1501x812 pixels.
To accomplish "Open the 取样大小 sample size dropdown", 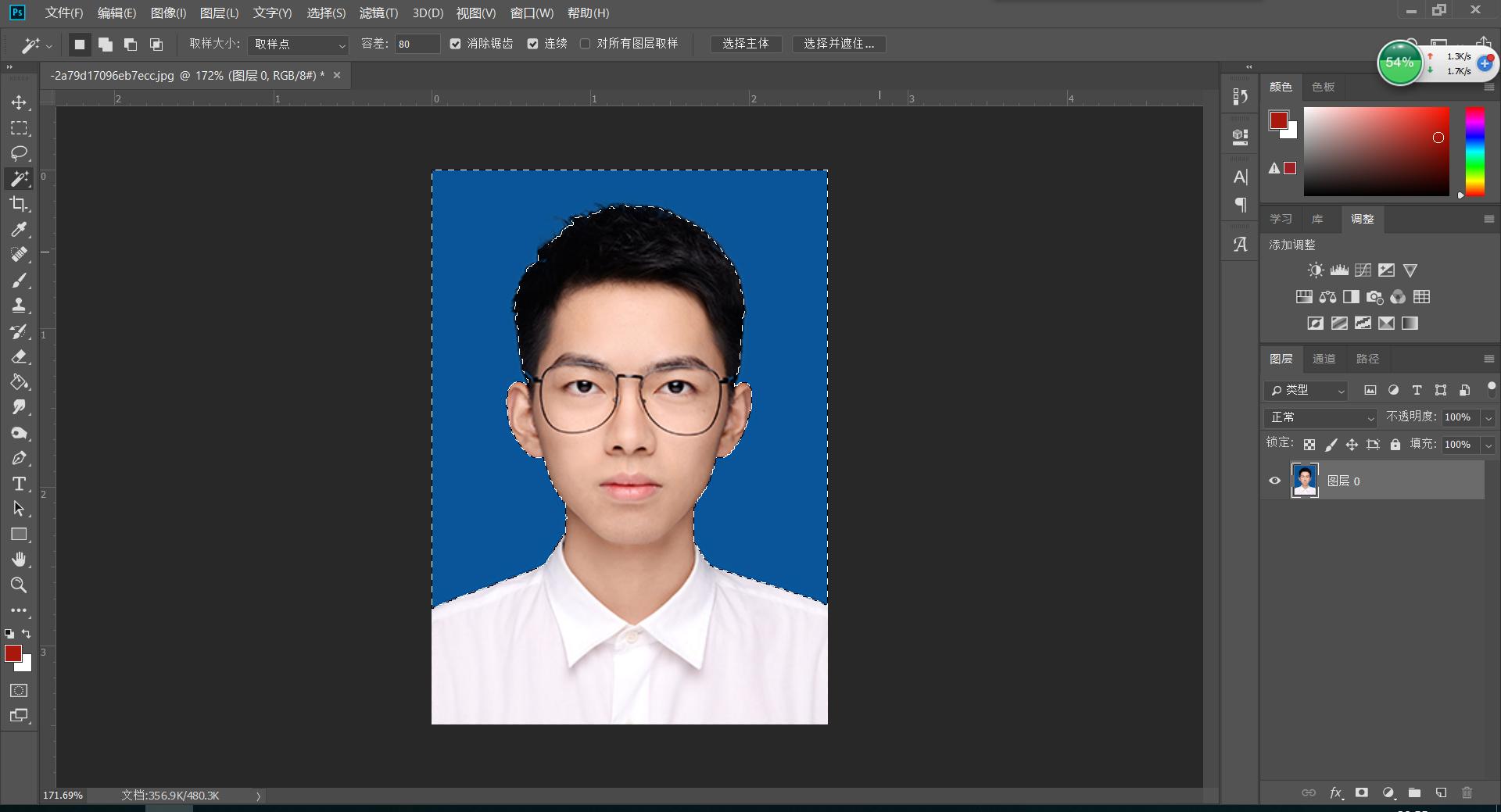I will coord(298,45).
